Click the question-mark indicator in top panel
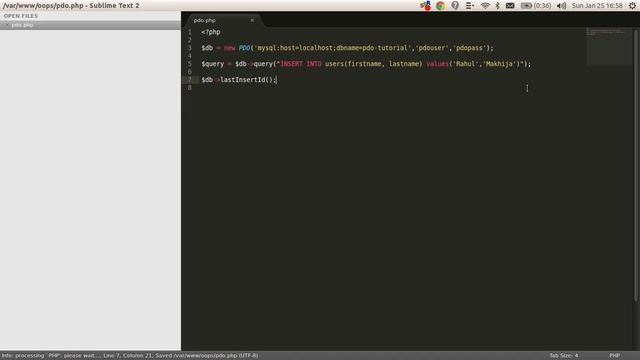The height and width of the screenshot is (360, 640). tap(455, 6)
